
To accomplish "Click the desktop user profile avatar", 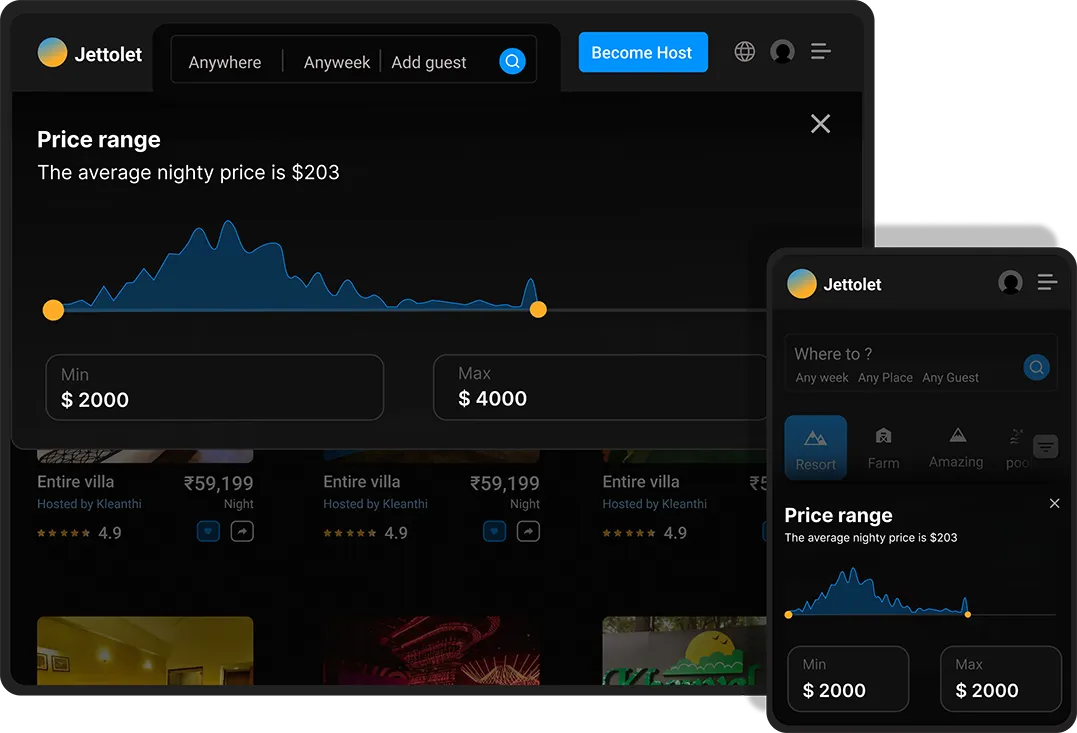I will (783, 52).
